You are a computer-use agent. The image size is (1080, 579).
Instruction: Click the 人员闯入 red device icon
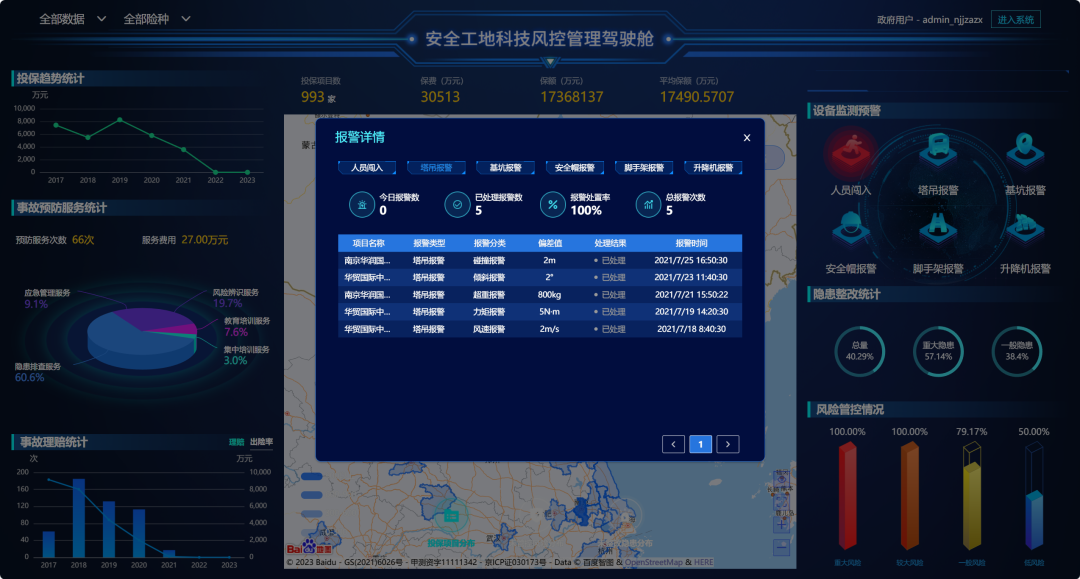point(851,152)
